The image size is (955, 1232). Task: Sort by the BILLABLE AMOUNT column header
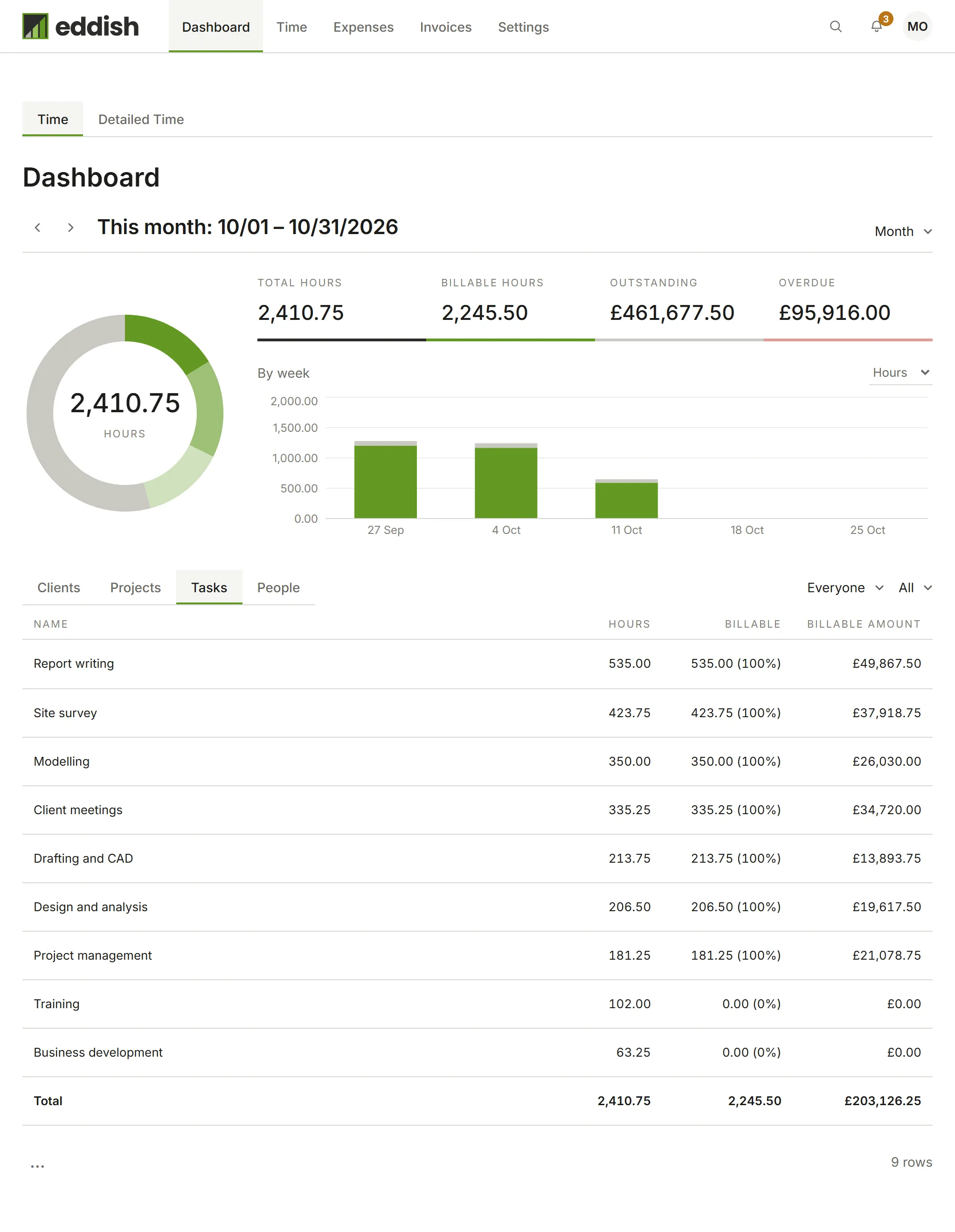[x=864, y=624]
